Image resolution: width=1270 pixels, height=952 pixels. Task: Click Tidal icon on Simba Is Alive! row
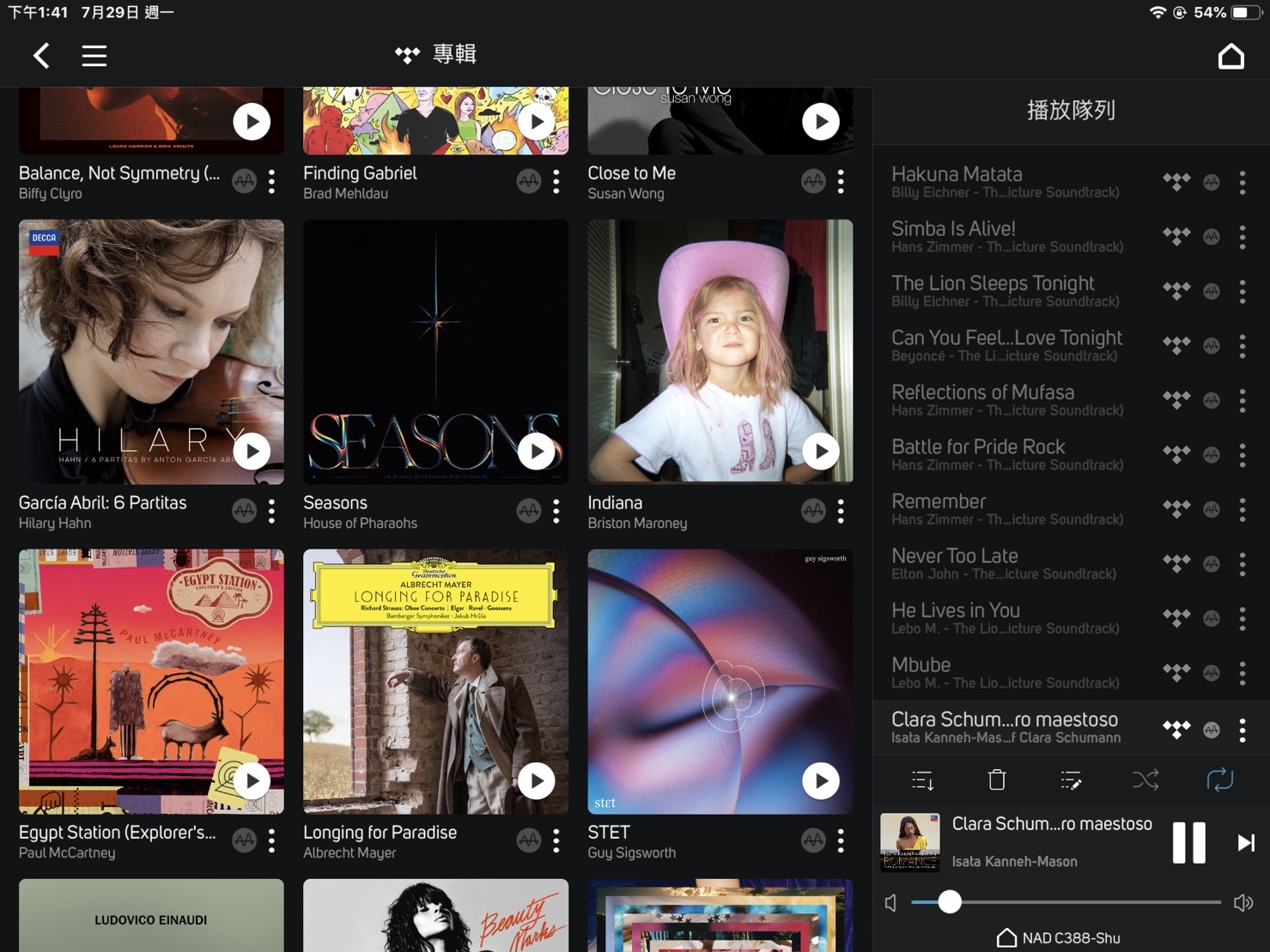pyautogui.click(x=1176, y=237)
